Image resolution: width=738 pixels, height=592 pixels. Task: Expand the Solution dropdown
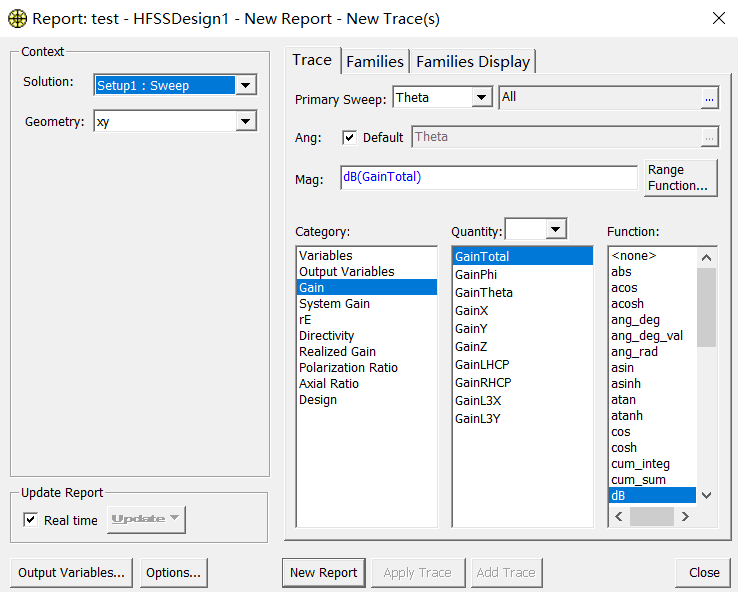[246, 85]
